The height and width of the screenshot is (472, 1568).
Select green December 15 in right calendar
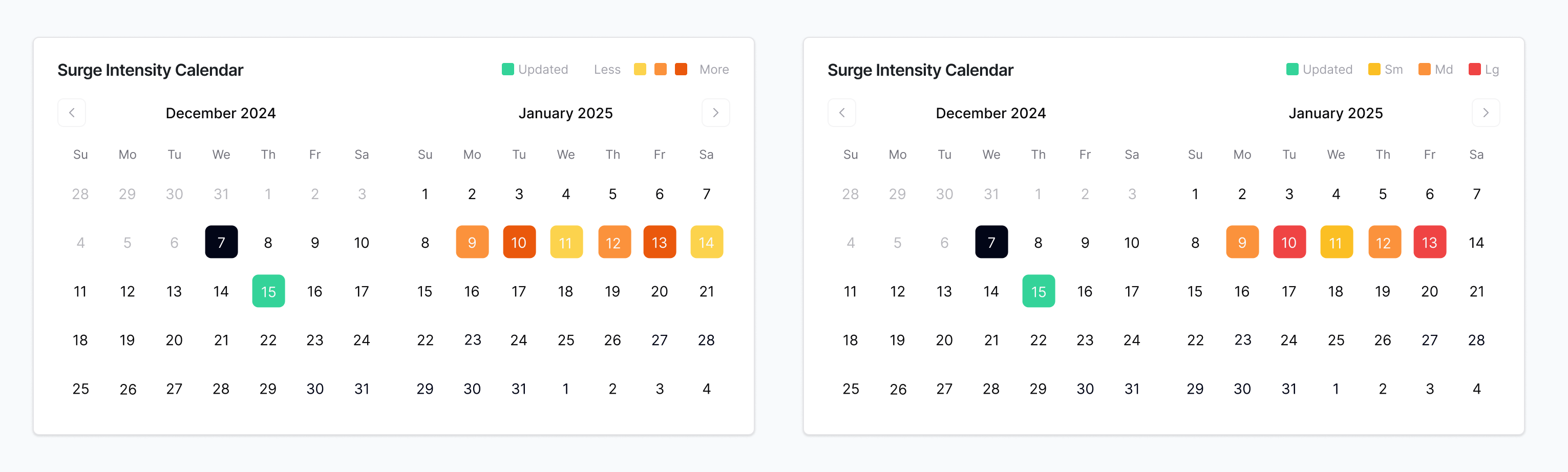click(1039, 291)
